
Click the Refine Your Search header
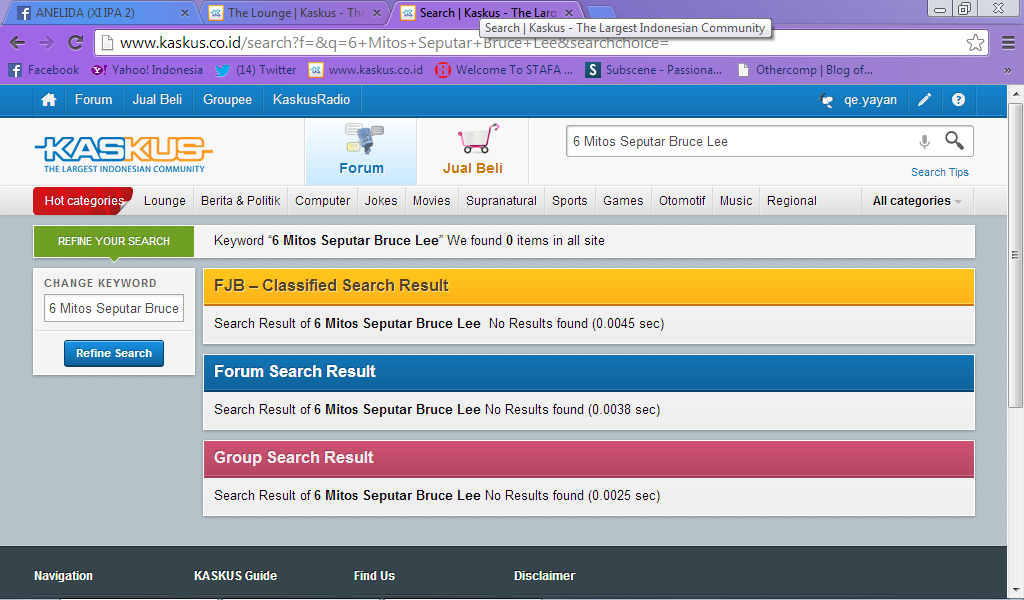(x=114, y=242)
